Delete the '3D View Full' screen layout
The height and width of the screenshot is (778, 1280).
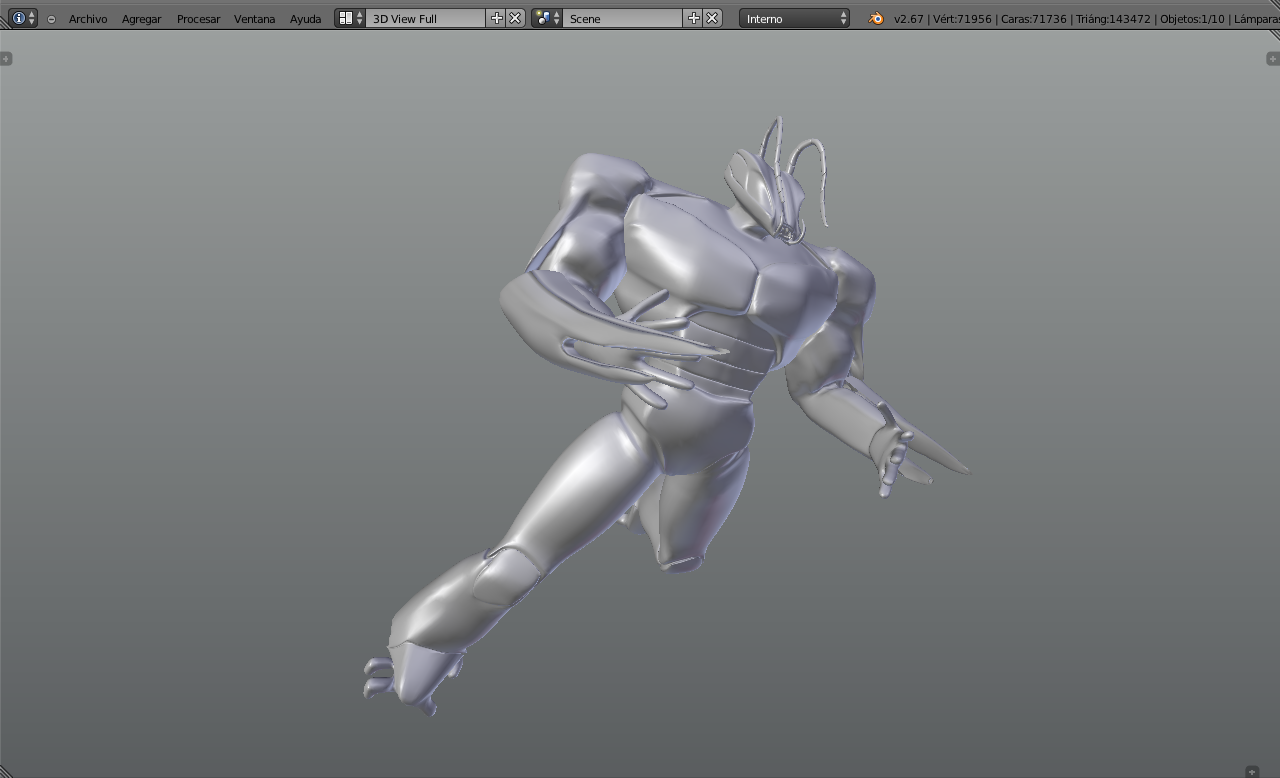[x=515, y=18]
